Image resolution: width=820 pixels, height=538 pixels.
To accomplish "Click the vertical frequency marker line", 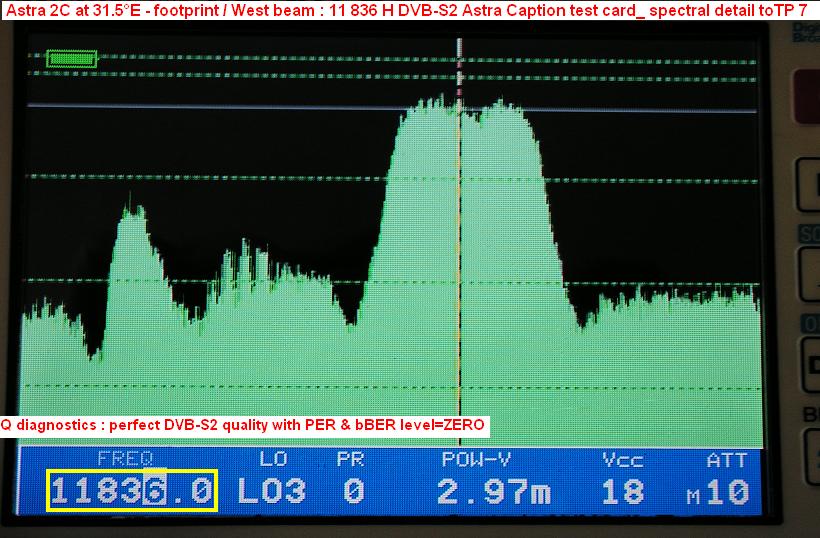I will (459, 250).
